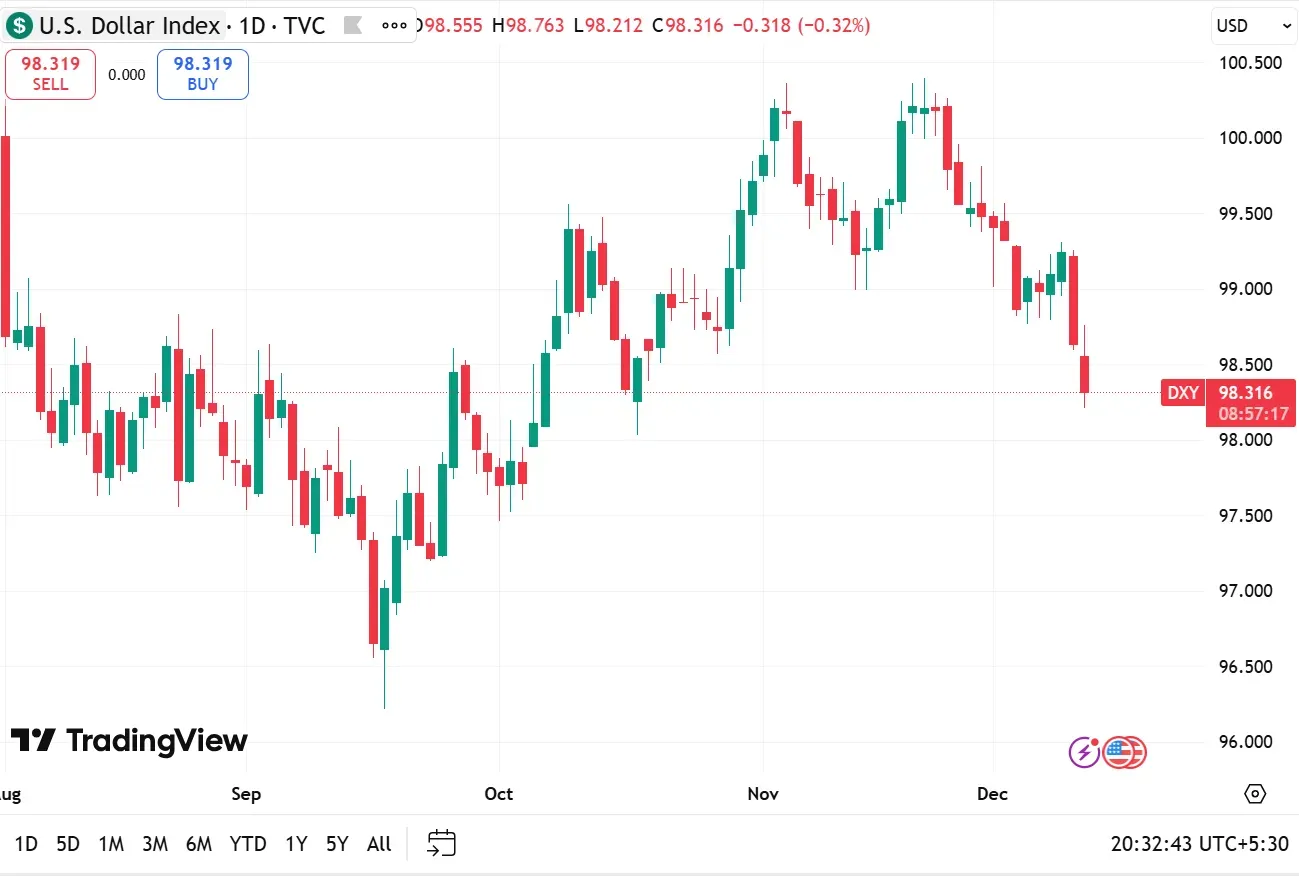The height and width of the screenshot is (876, 1299).
Task: Expand the USD currency dropdown
Action: (x=1254, y=26)
